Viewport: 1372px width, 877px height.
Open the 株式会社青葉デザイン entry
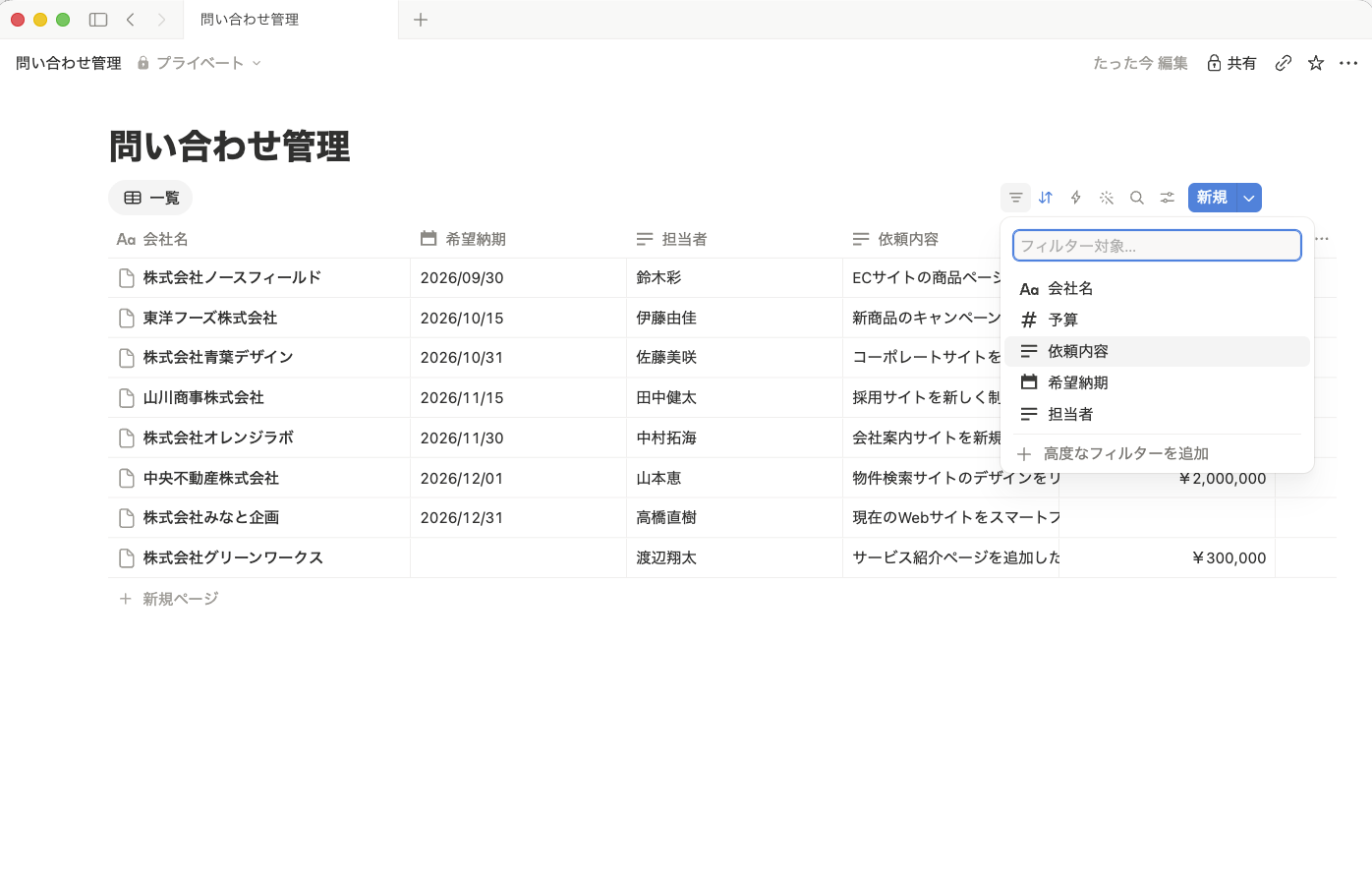pos(218,357)
